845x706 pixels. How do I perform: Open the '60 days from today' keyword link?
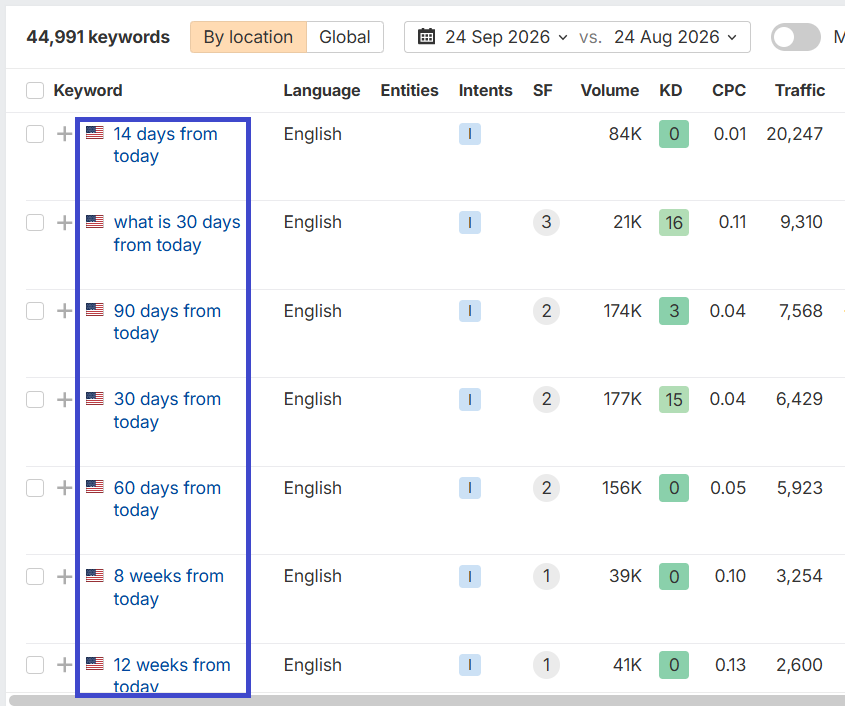(x=167, y=499)
